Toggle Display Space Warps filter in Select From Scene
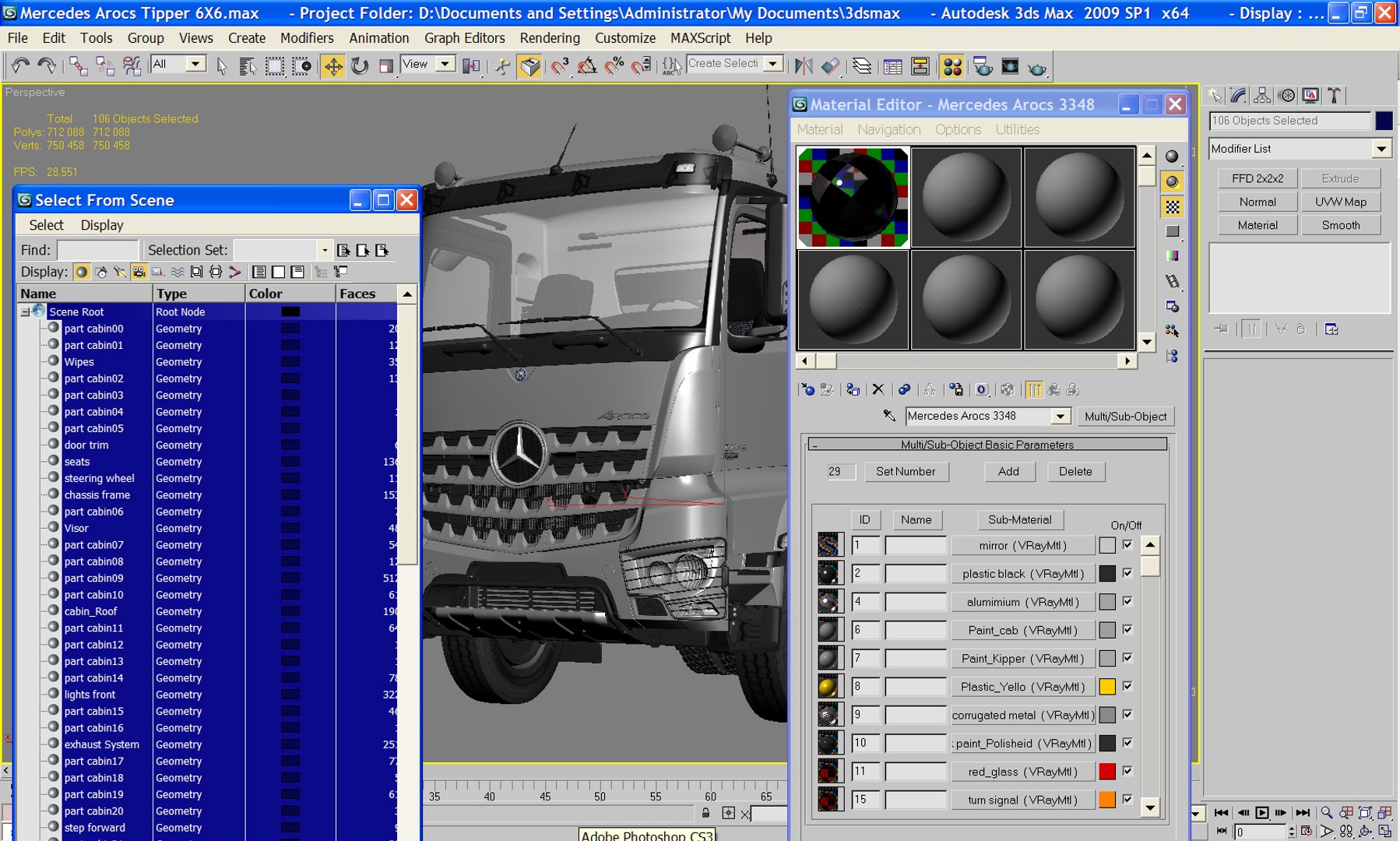This screenshot has width=1400, height=841. point(178,272)
